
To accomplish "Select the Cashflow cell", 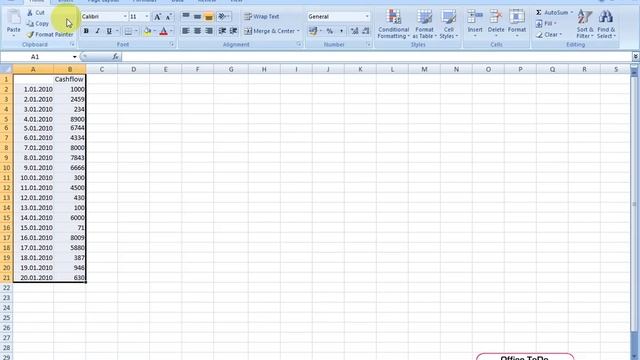I will [x=69, y=79].
